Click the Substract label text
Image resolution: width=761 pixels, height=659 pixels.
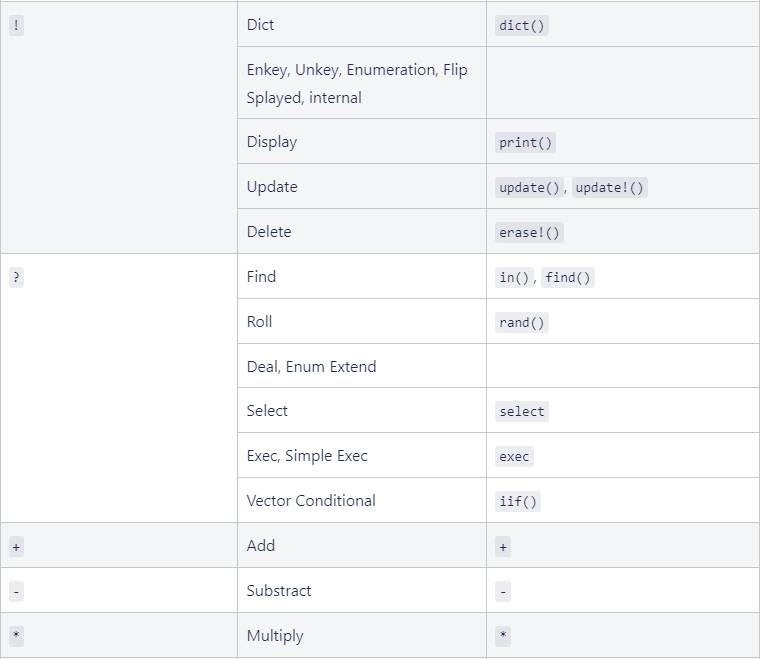tap(279, 591)
